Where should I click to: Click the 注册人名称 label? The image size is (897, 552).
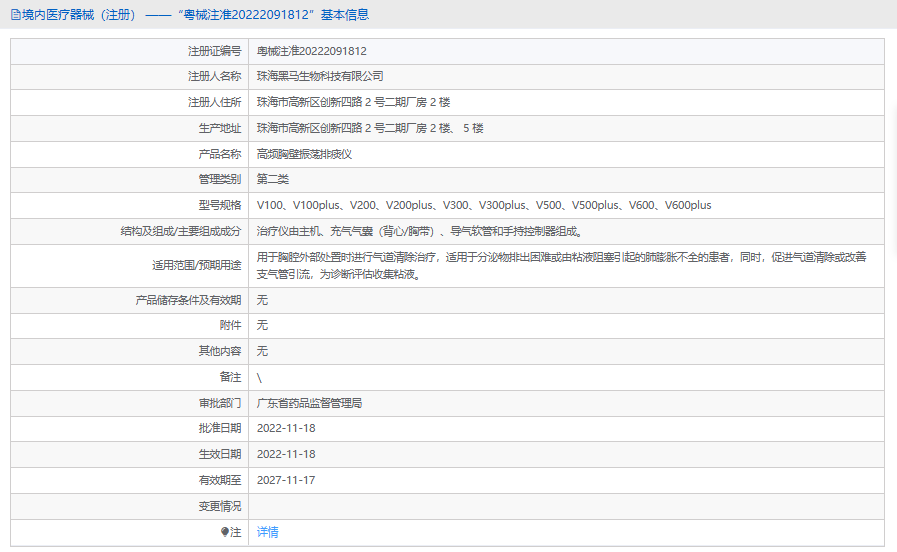[215, 76]
